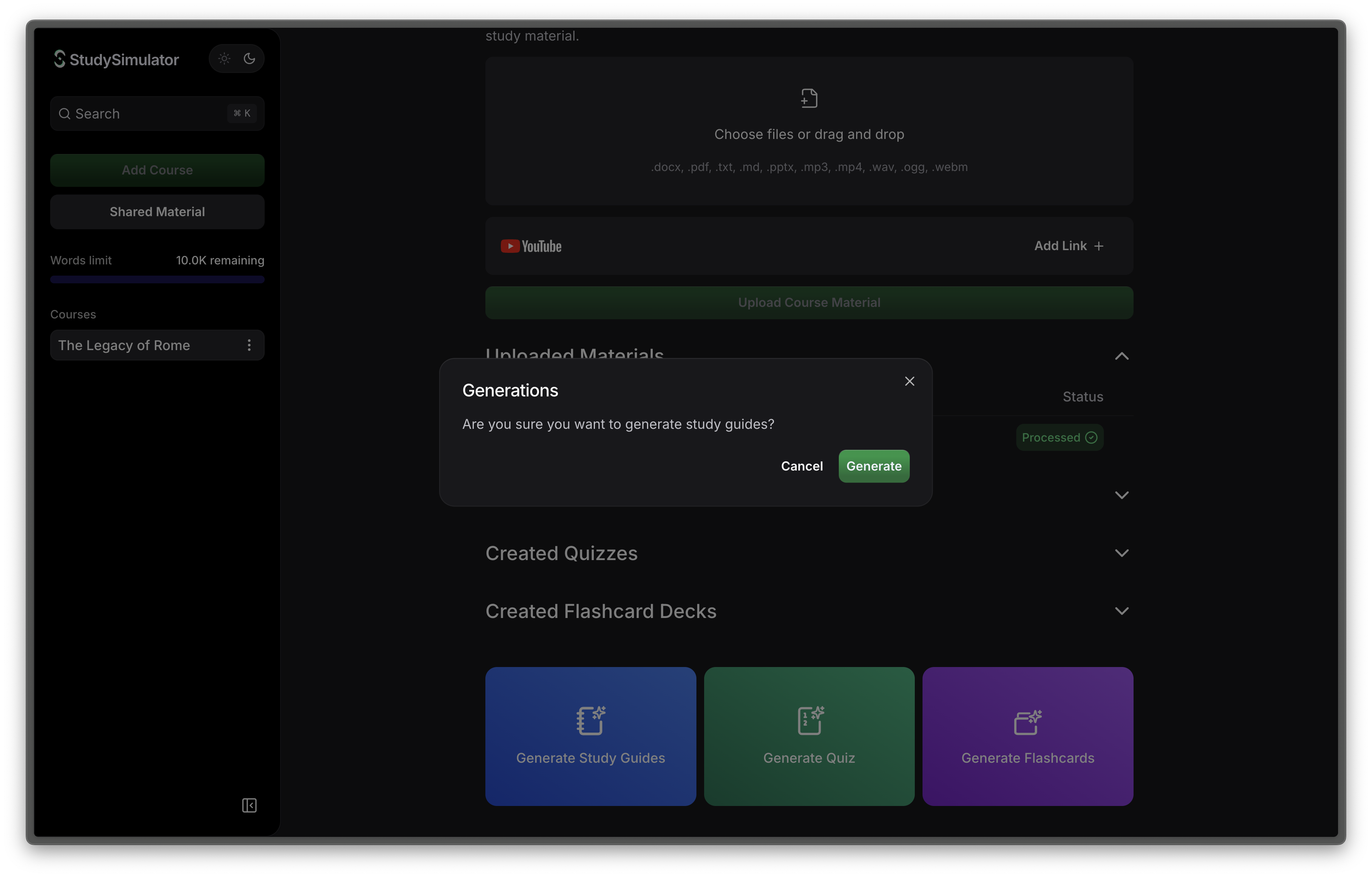Select The Legacy of Rome course
This screenshot has width=1372, height=877.
(x=124, y=345)
